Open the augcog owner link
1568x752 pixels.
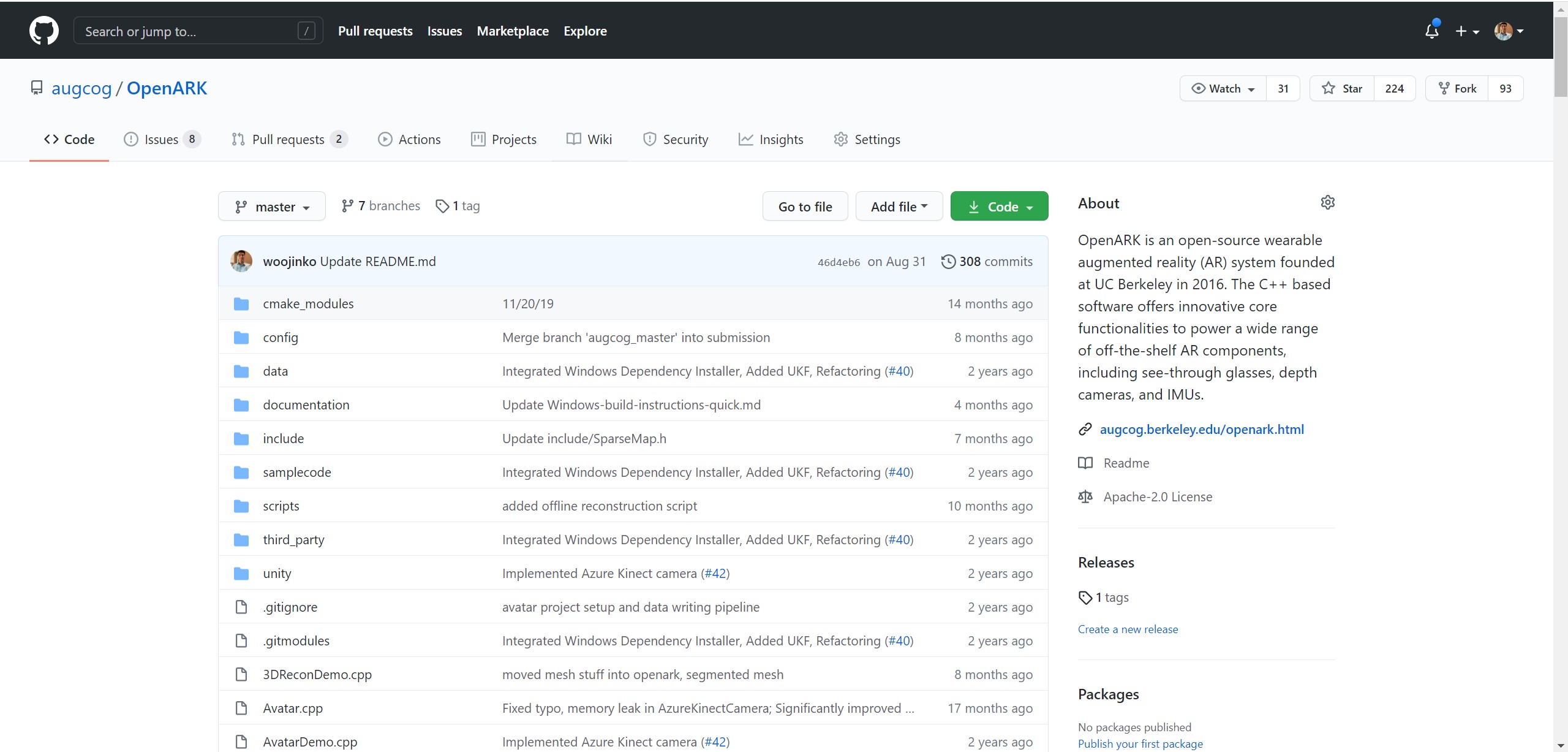pos(81,88)
